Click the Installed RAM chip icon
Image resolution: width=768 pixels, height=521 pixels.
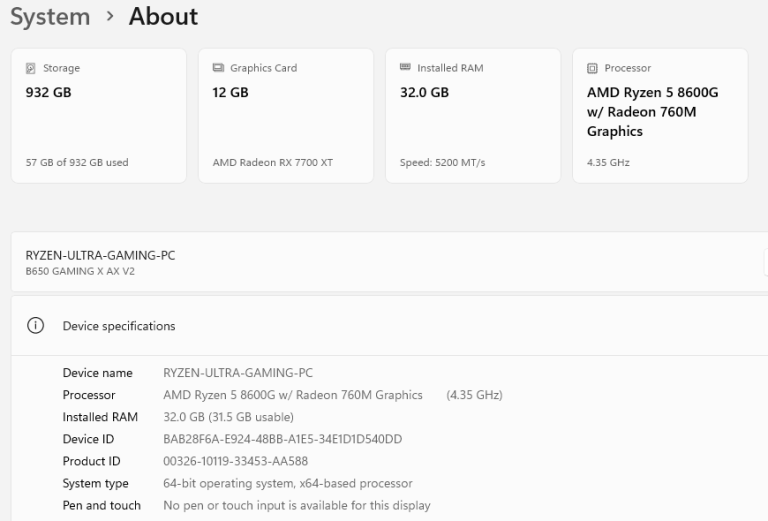click(x=405, y=68)
